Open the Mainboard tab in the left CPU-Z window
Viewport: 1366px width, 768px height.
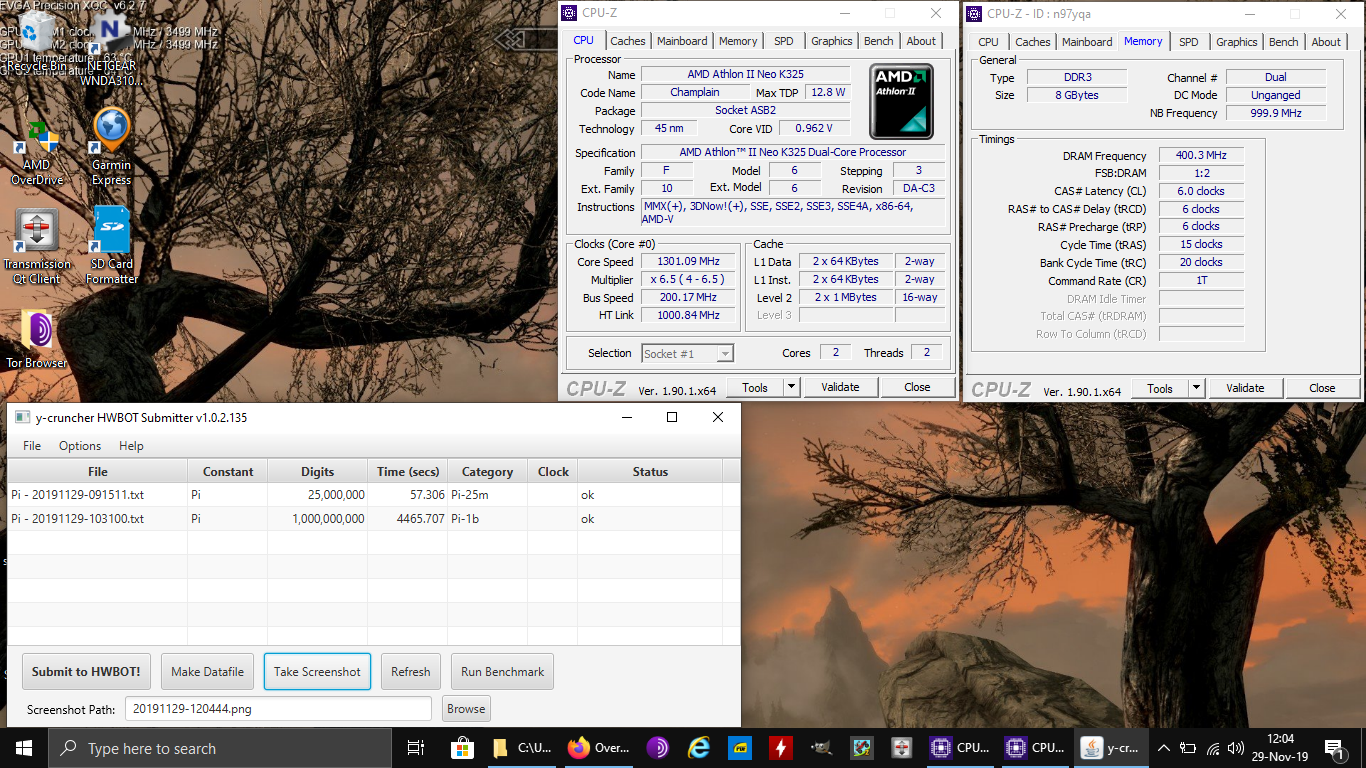pos(682,41)
